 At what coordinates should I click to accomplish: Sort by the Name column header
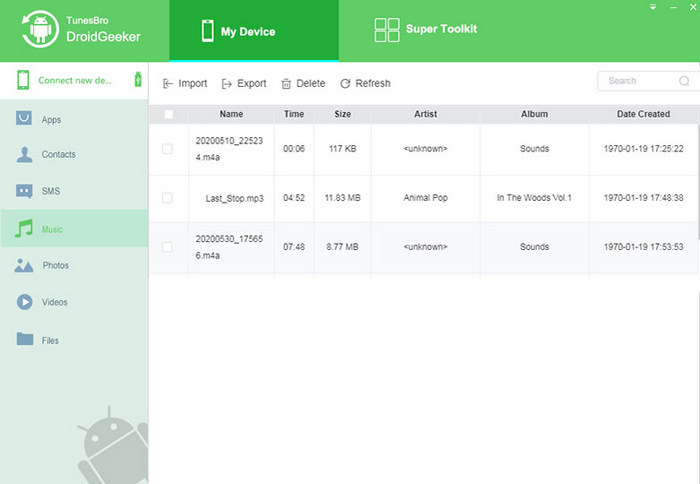pyautogui.click(x=231, y=114)
